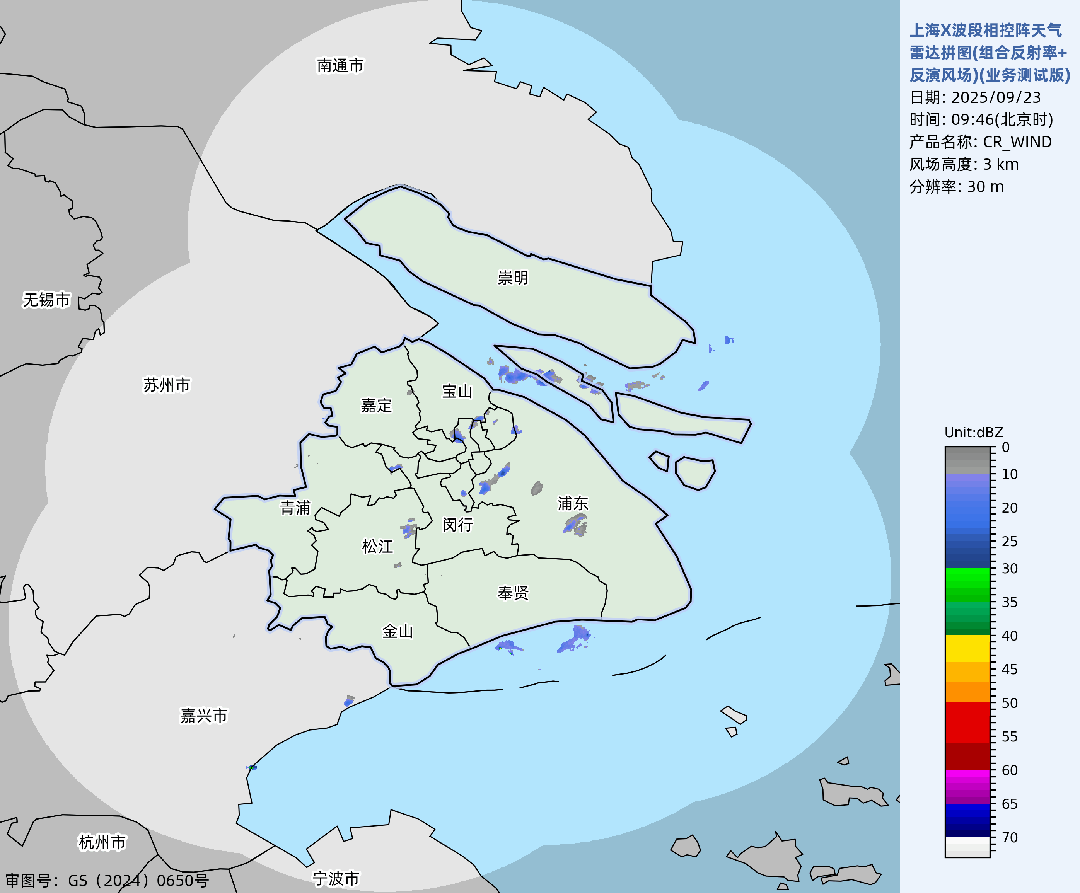
Task: Select the 闵行 district label
Action: tap(458, 525)
